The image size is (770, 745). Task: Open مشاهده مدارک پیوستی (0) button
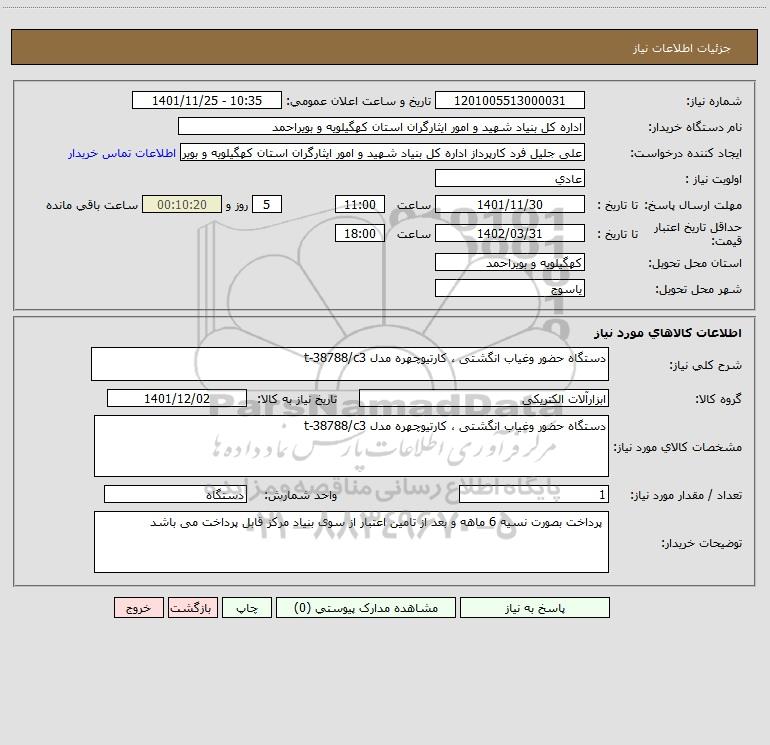(x=366, y=607)
